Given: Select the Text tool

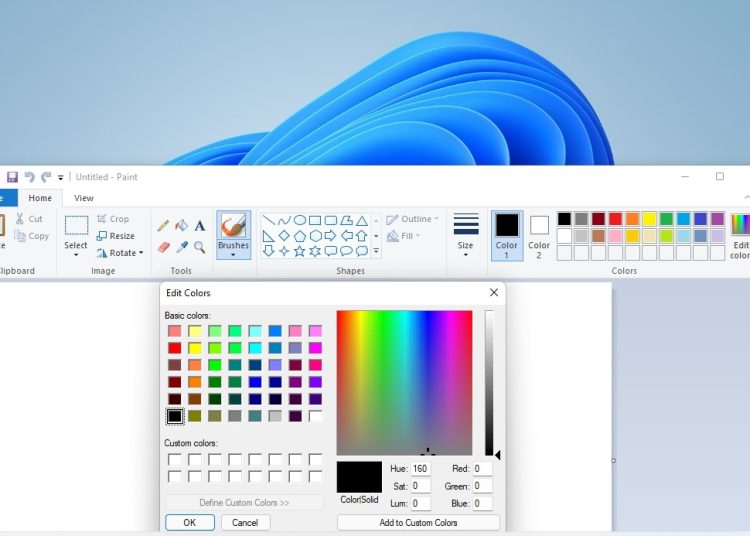Looking at the screenshot, I should (199, 225).
